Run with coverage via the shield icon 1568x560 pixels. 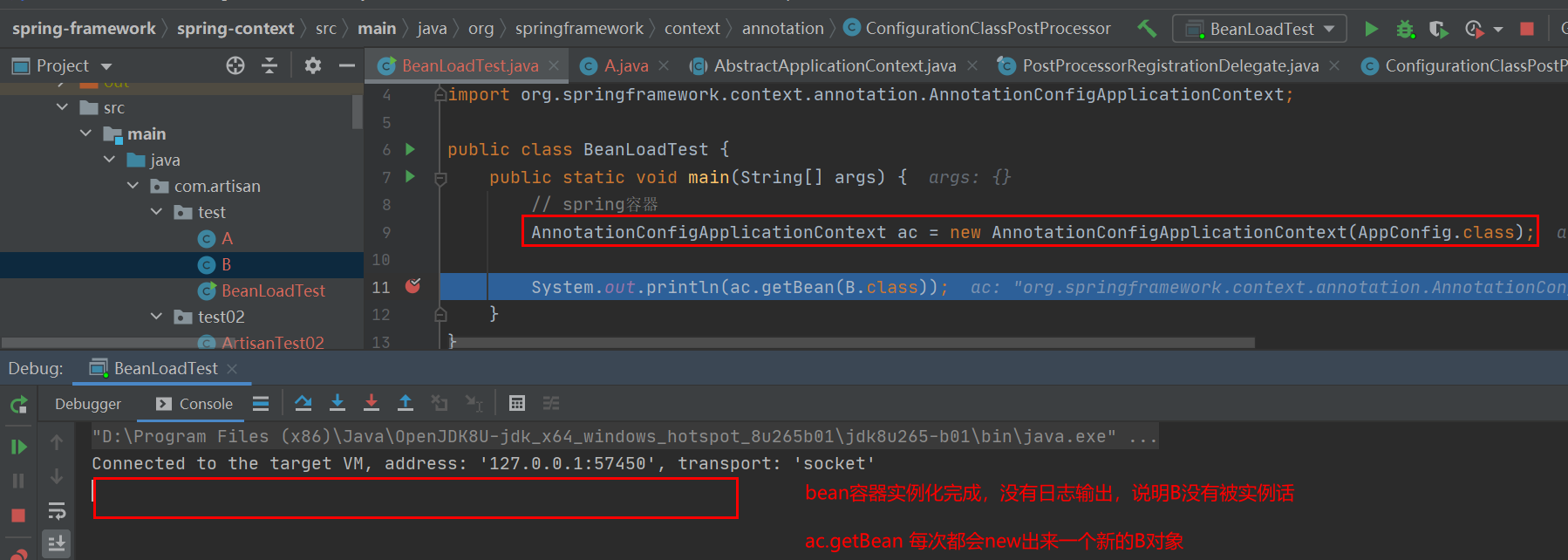pos(1439,29)
